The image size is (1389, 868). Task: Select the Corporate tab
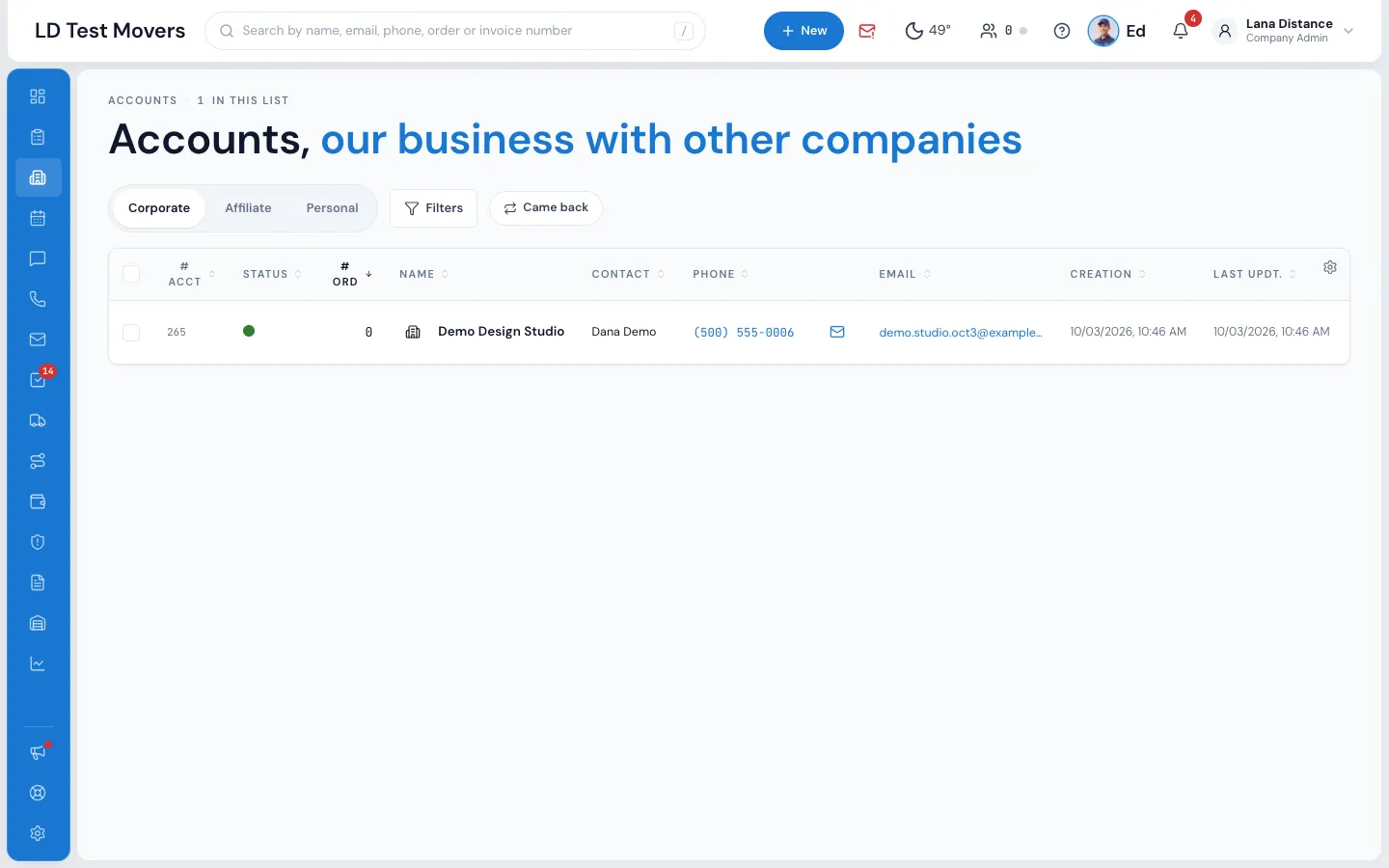click(x=159, y=208)
